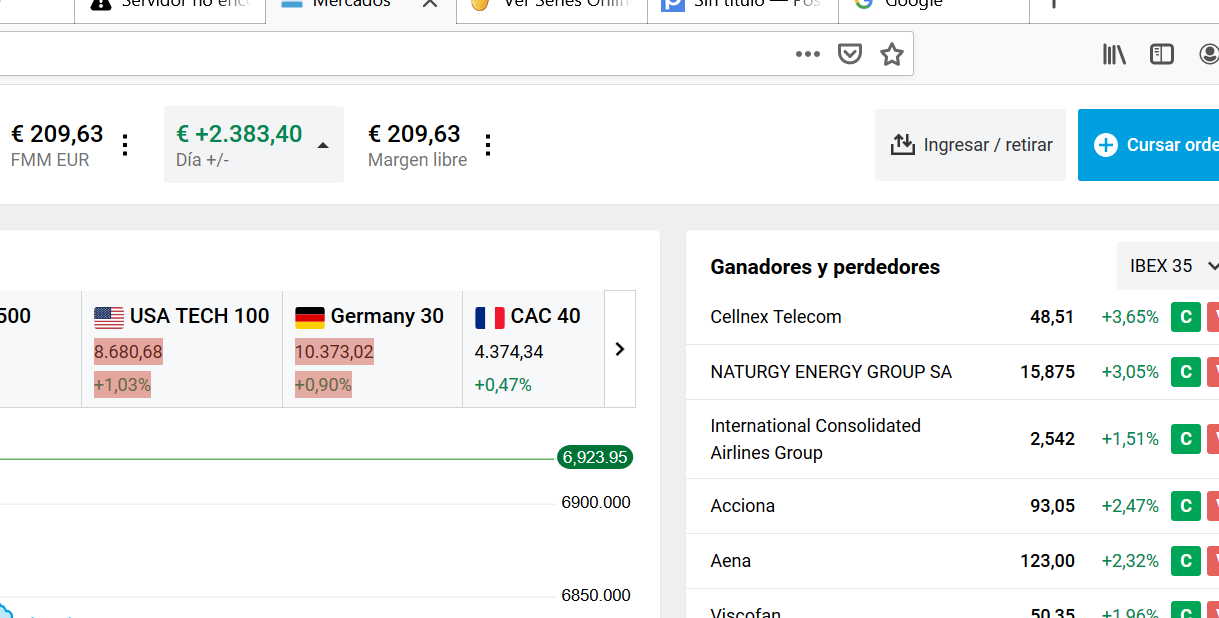The width and height of the screenshot is (1219, 618).
Task: Click the France flag icon
Action: 490,318
